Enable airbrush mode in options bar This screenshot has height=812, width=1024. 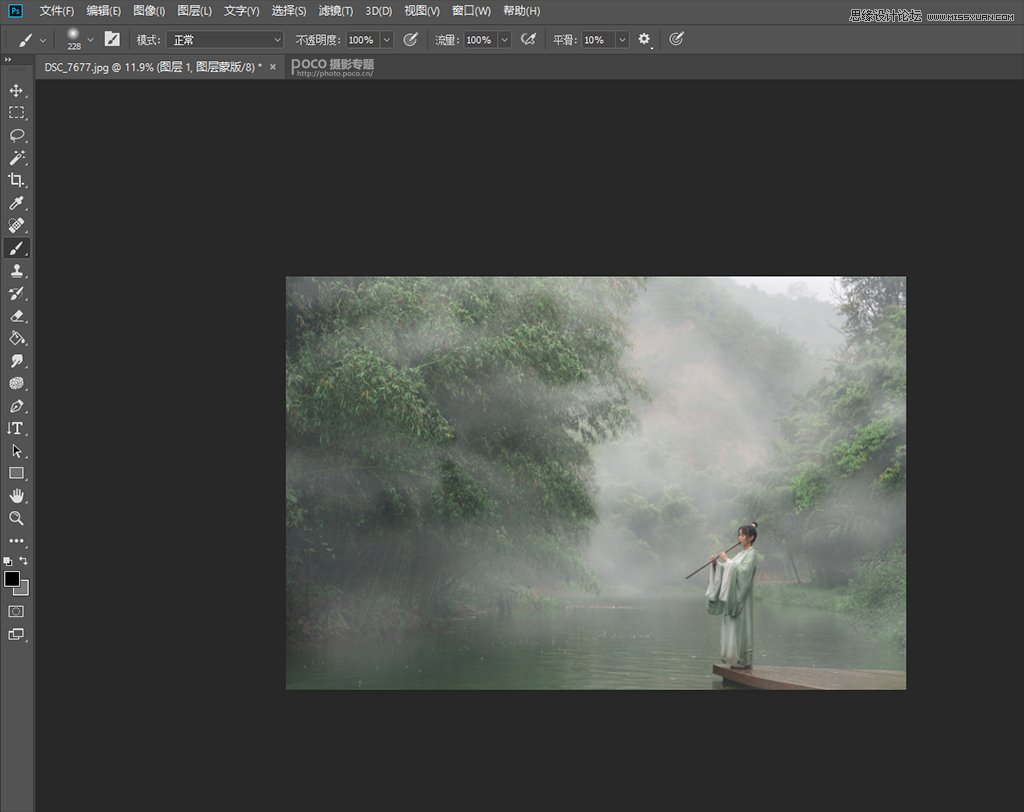[529, 39]
